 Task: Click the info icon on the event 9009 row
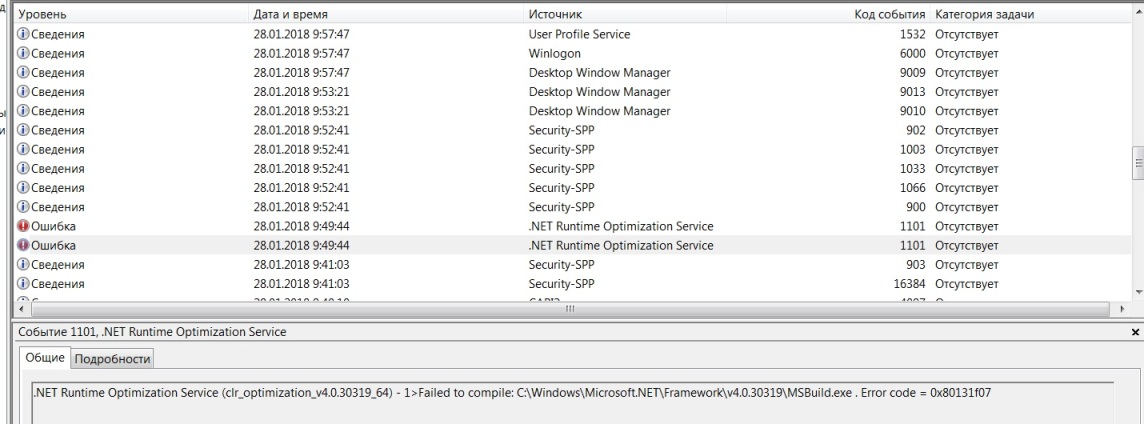[23, 73]
